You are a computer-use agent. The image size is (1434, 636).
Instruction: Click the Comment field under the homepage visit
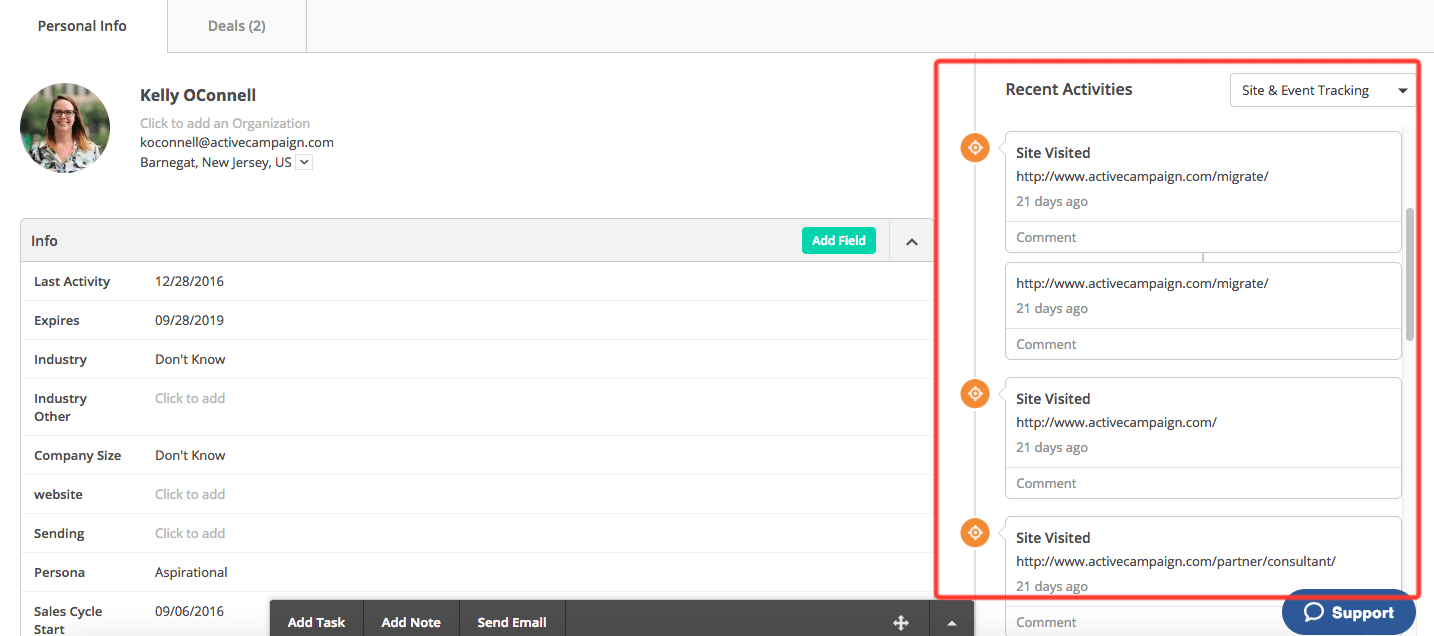pyautogui.click(x=1203, y=483)
